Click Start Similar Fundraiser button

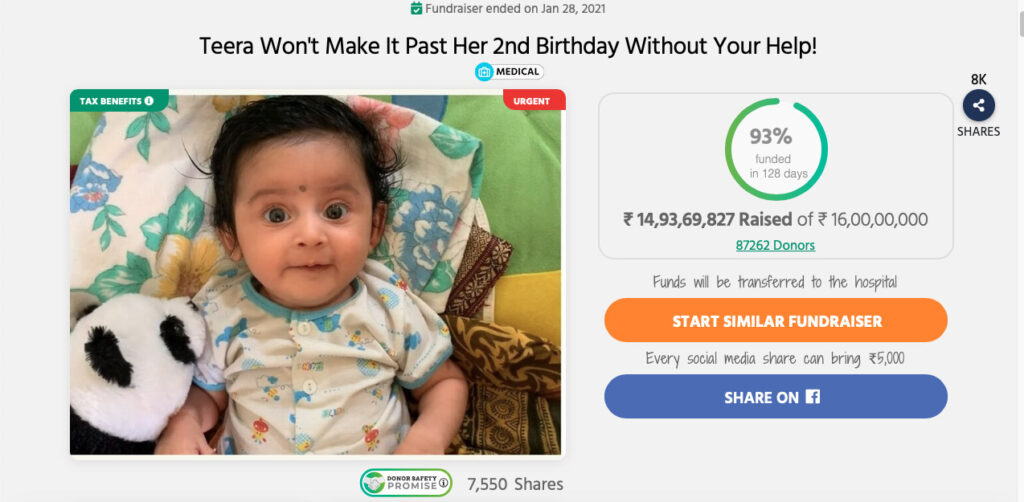pos(776,321)
